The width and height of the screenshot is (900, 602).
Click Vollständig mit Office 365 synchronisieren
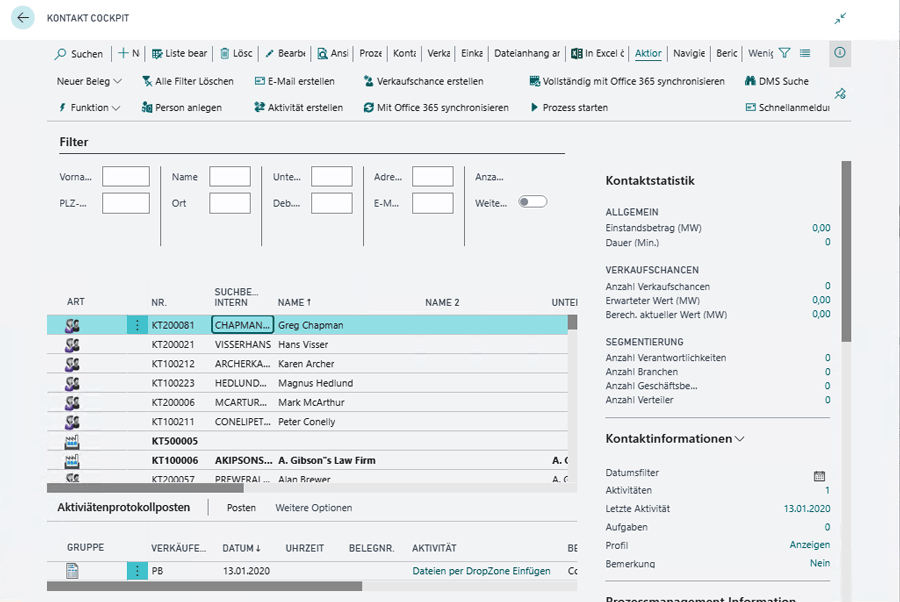point(627,81)
